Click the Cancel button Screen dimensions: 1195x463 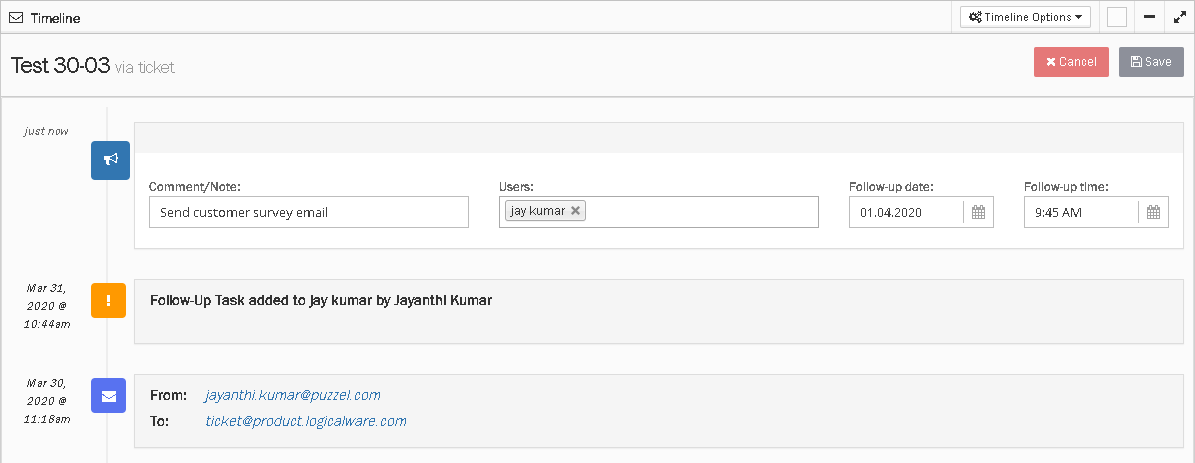(1071, 62)
